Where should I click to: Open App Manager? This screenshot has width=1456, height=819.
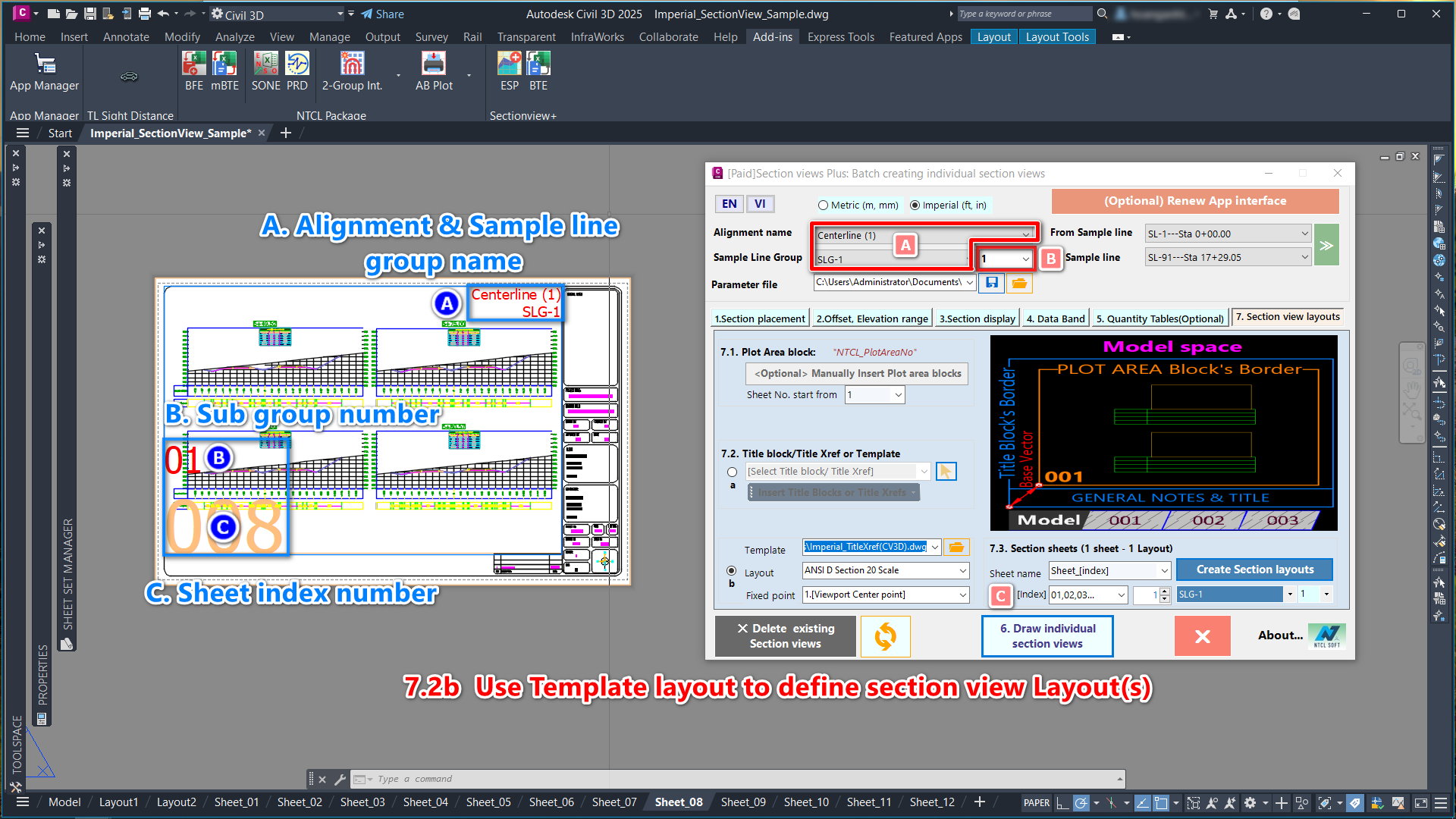45,64
